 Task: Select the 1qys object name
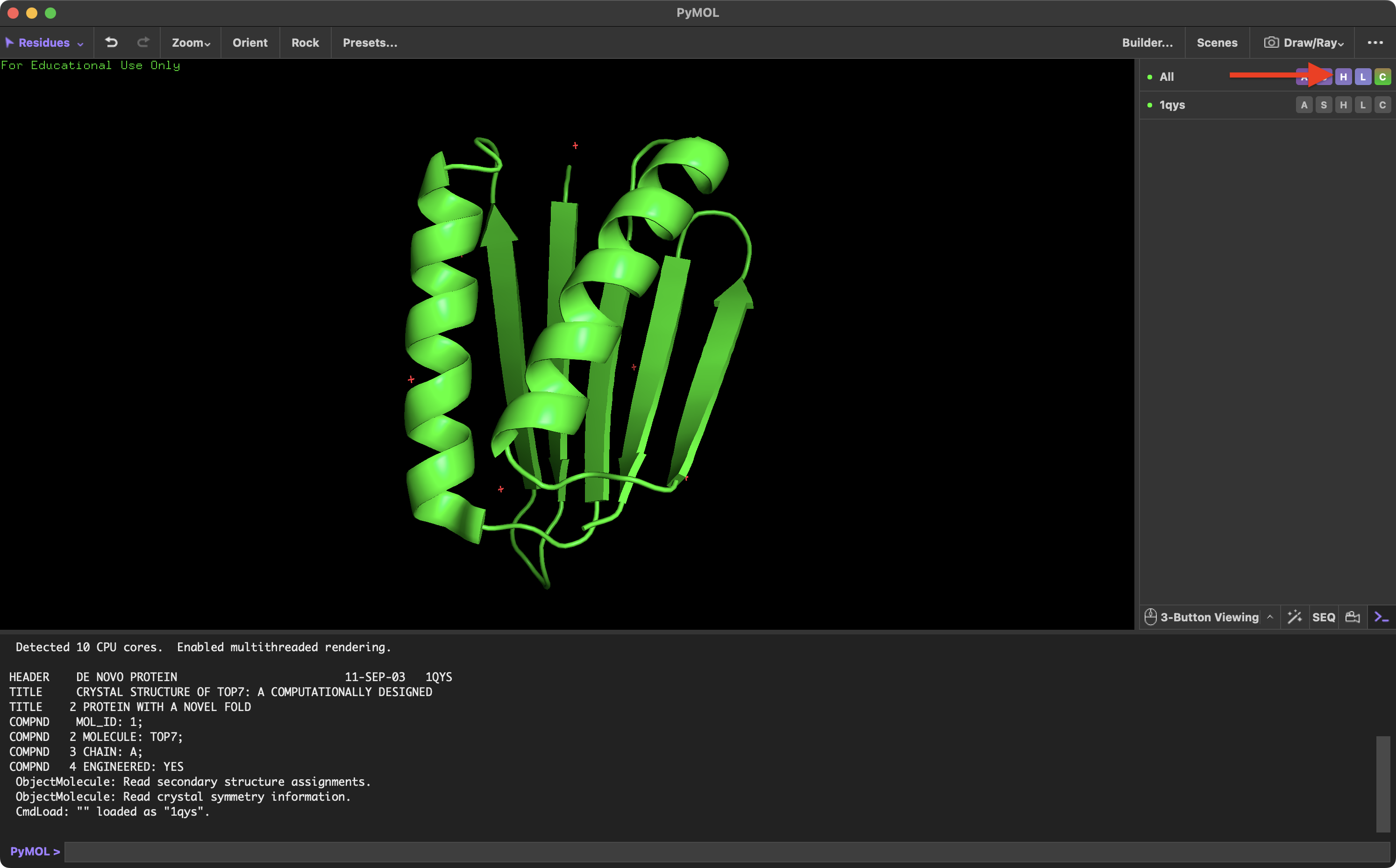(1172, 105)
